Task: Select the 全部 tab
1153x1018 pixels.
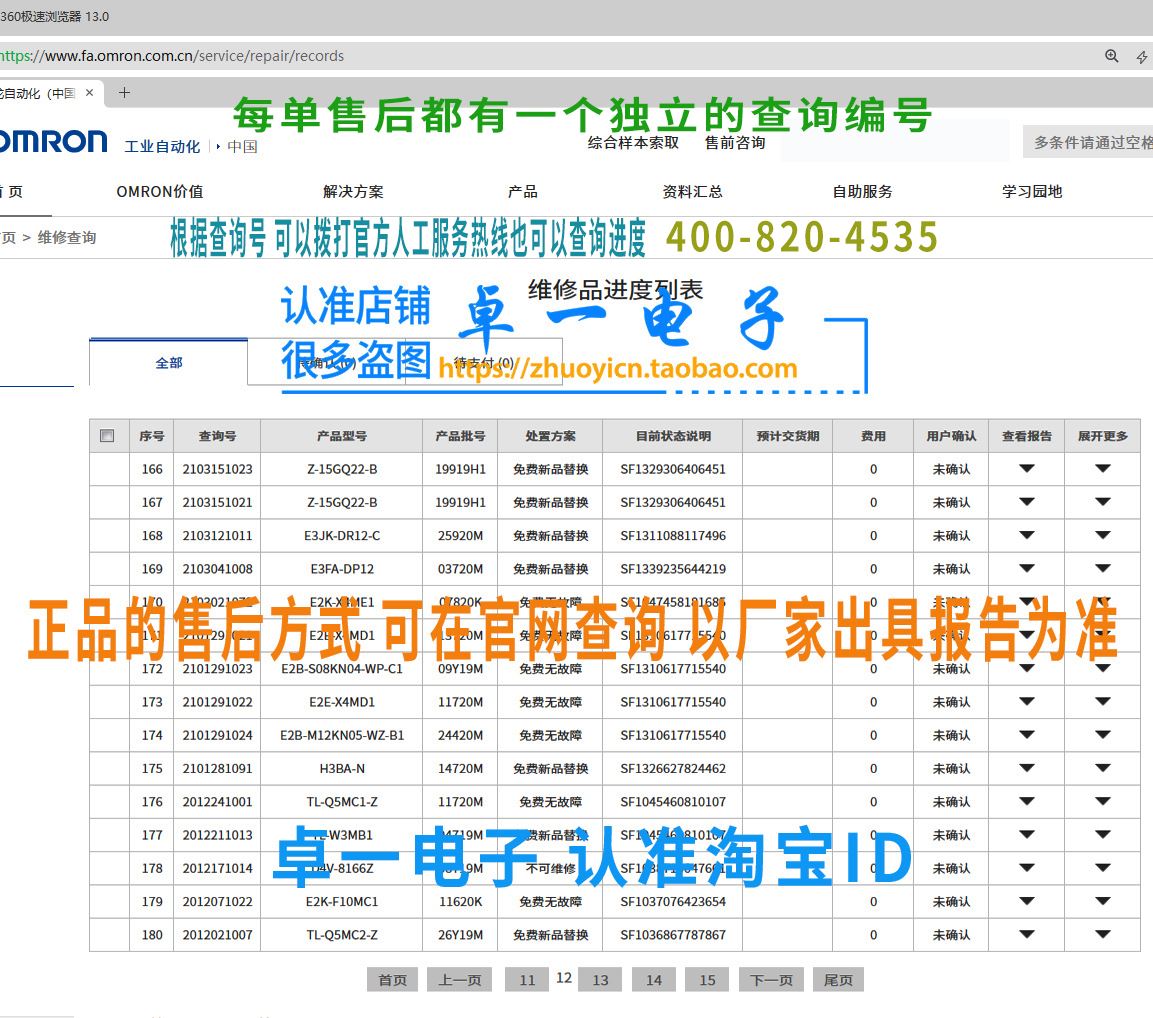Action: tap(168, 363)
